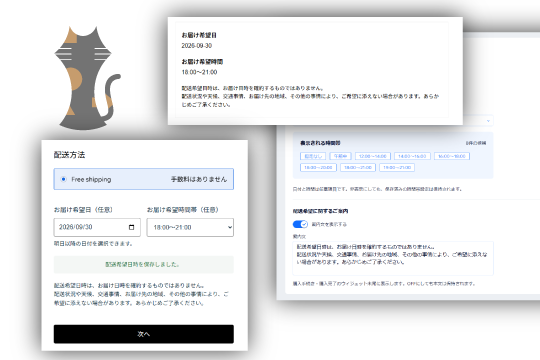Select the 12:00~14:00 time slot chip
The height and width of the screenshot is (360, 540).
[x=373, y=156]
